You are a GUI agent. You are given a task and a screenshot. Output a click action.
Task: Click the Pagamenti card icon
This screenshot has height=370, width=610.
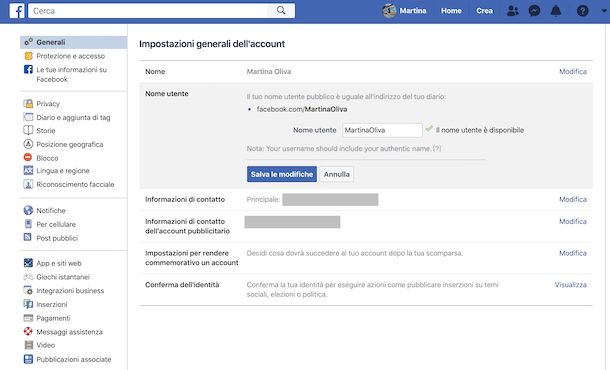click(28, 318)
